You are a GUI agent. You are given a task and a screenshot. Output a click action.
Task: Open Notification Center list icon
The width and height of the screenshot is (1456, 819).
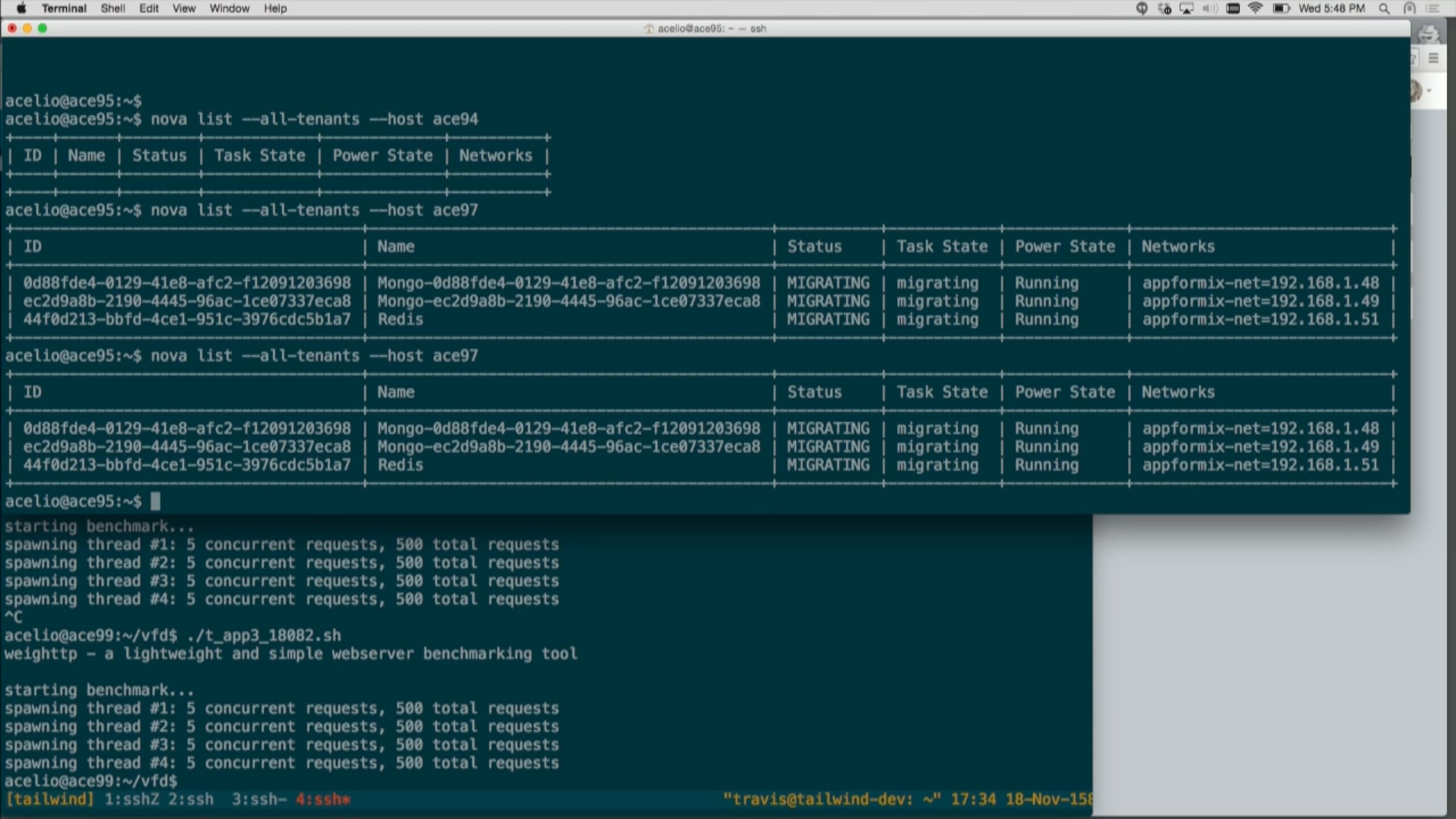pyautogui.click(x=1433, y=8)
